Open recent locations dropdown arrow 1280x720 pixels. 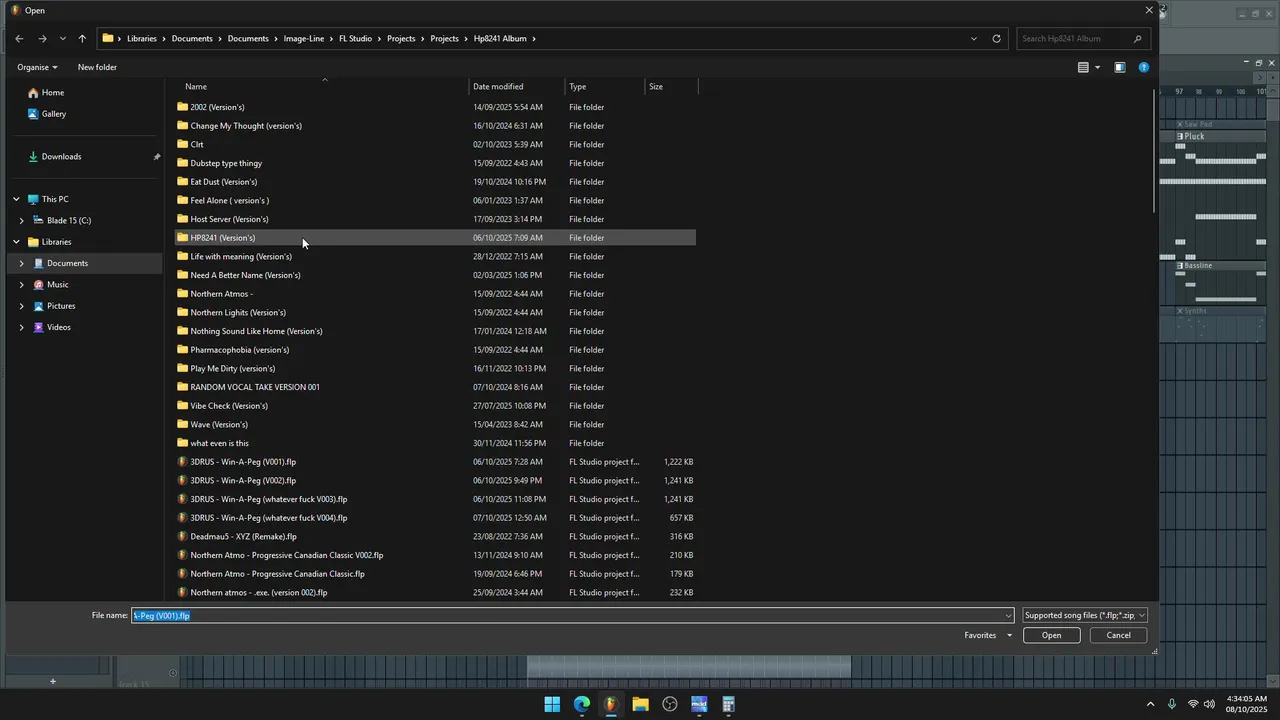pyautogui.click(x=63, y=39)
